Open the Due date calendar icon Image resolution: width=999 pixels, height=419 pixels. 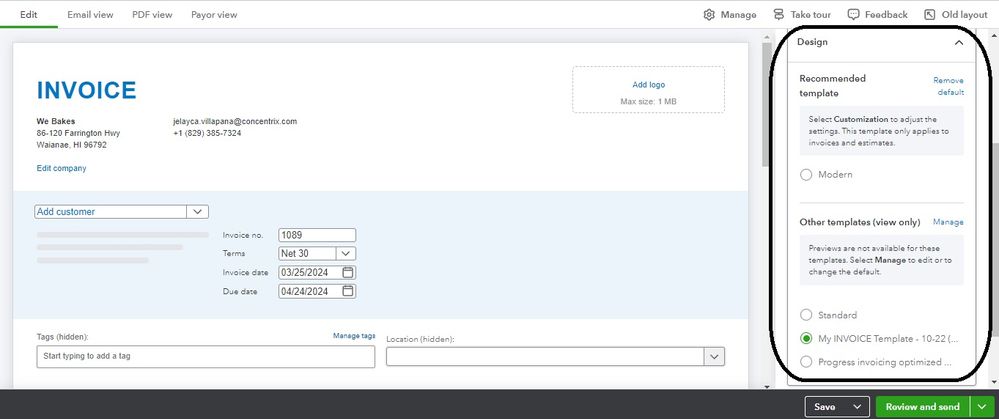[x=348, y=291]
